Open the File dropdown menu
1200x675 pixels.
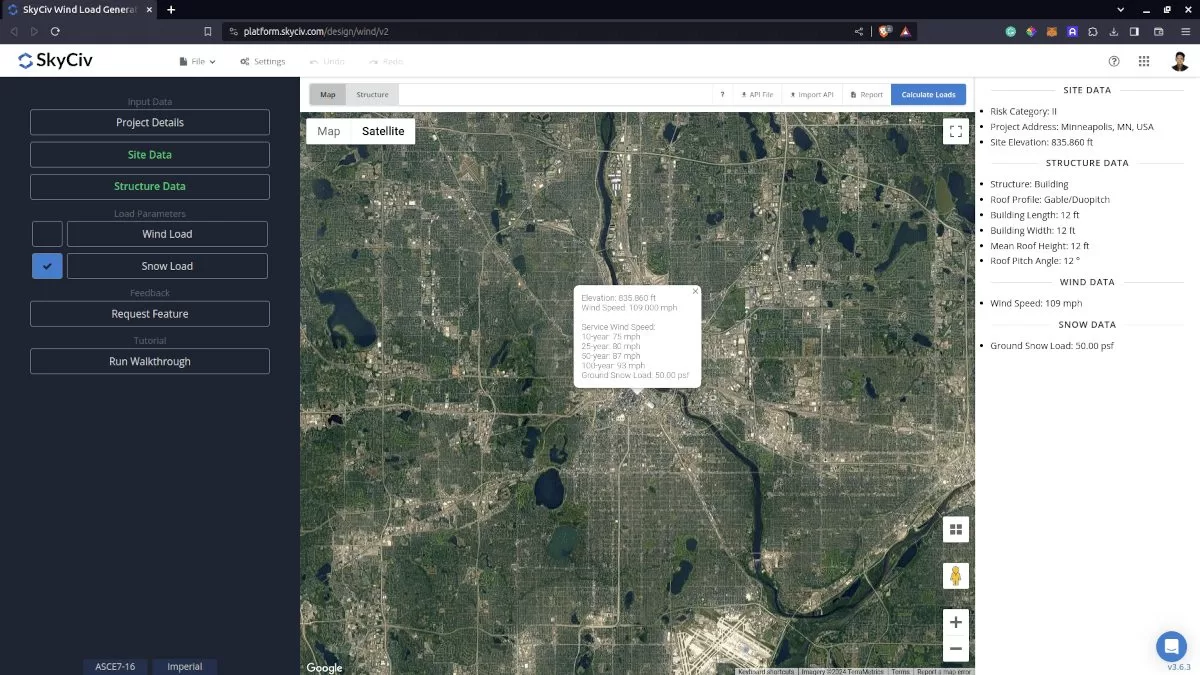(197, 61)
